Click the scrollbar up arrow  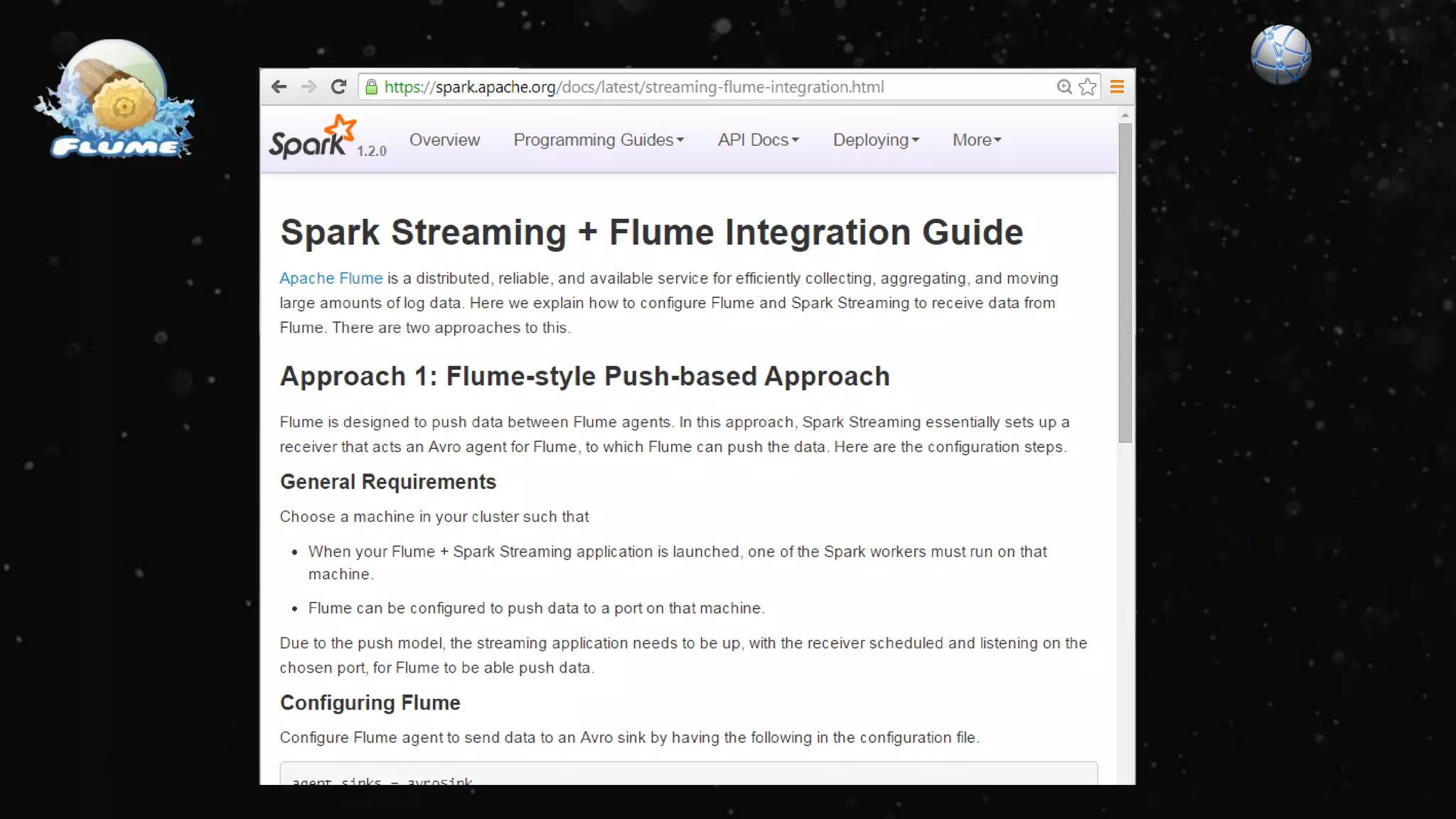[1125, 114]
